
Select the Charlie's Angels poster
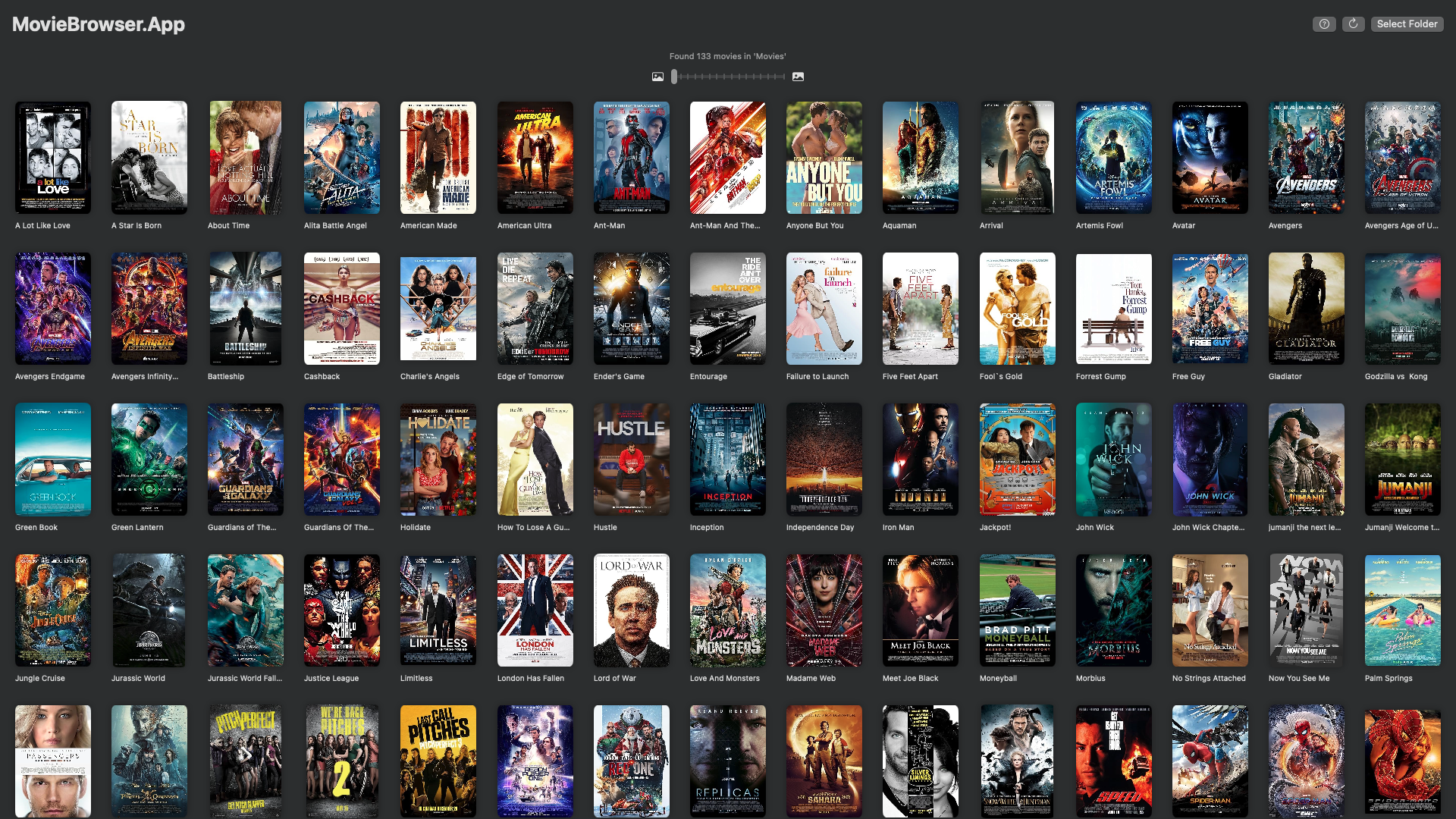(438, 309)
